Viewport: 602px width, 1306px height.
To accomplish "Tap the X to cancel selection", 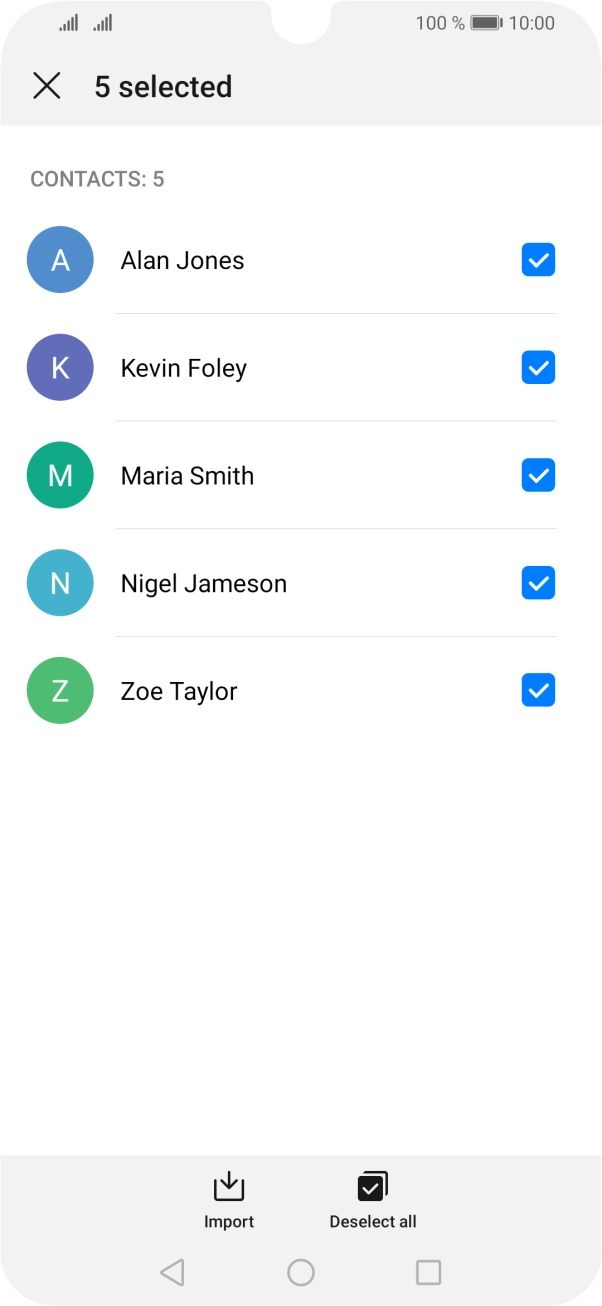I will point(47,86).
